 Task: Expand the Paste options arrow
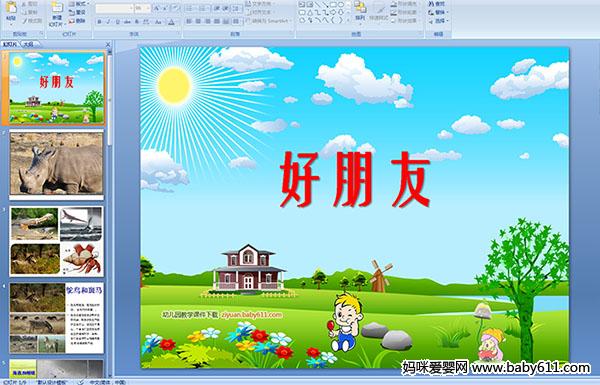pos(11,23)
